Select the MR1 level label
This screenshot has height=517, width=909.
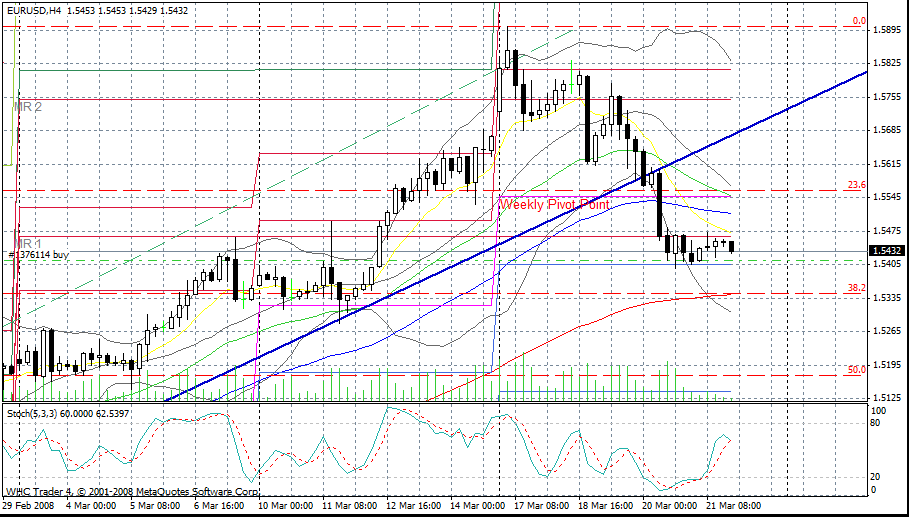pyautogui.click(x=27, y=243)
